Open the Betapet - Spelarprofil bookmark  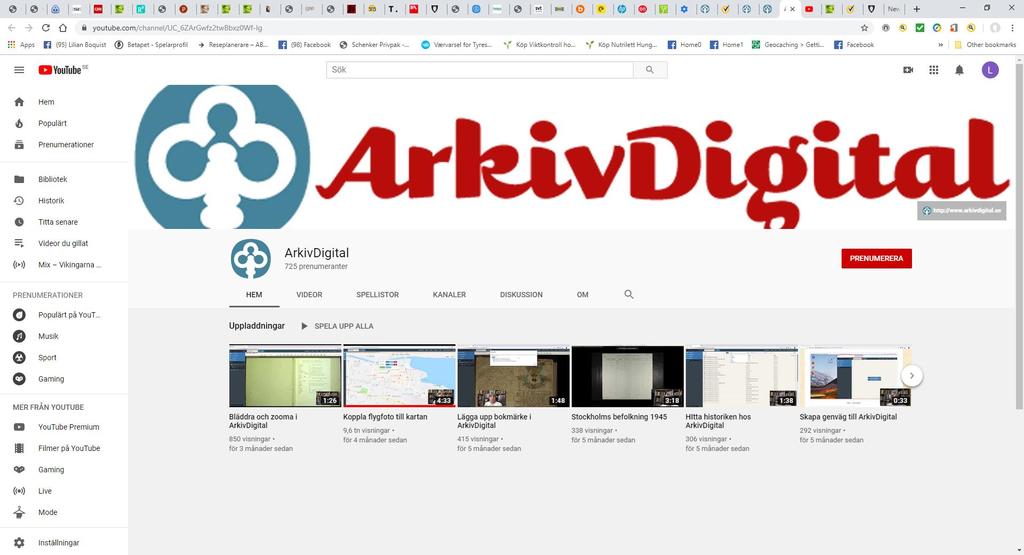[x=152, y=45]
